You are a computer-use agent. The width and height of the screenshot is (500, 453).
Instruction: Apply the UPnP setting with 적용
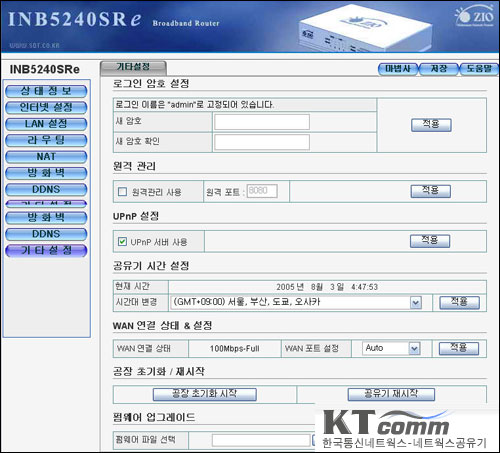(430, 241)
